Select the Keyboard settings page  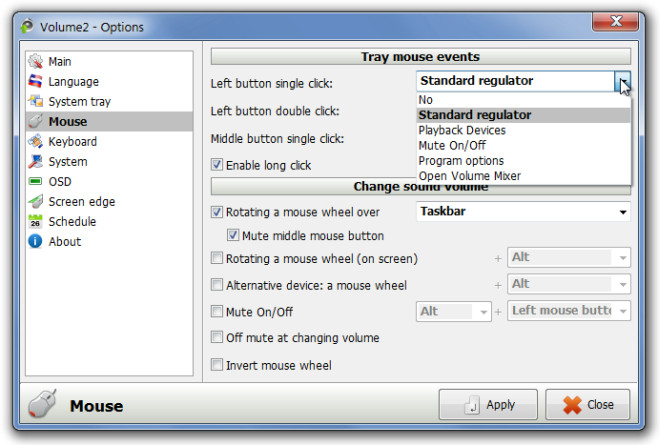click(x=109, y=141)
